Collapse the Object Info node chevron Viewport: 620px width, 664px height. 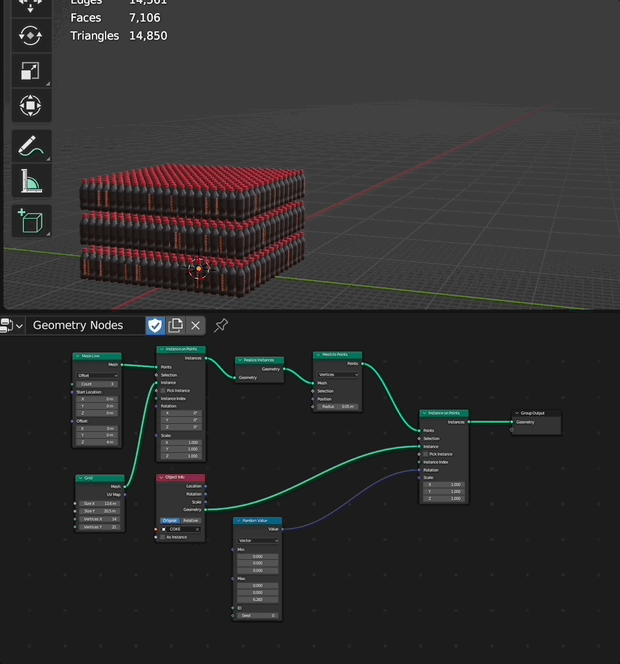click(161, 477)
